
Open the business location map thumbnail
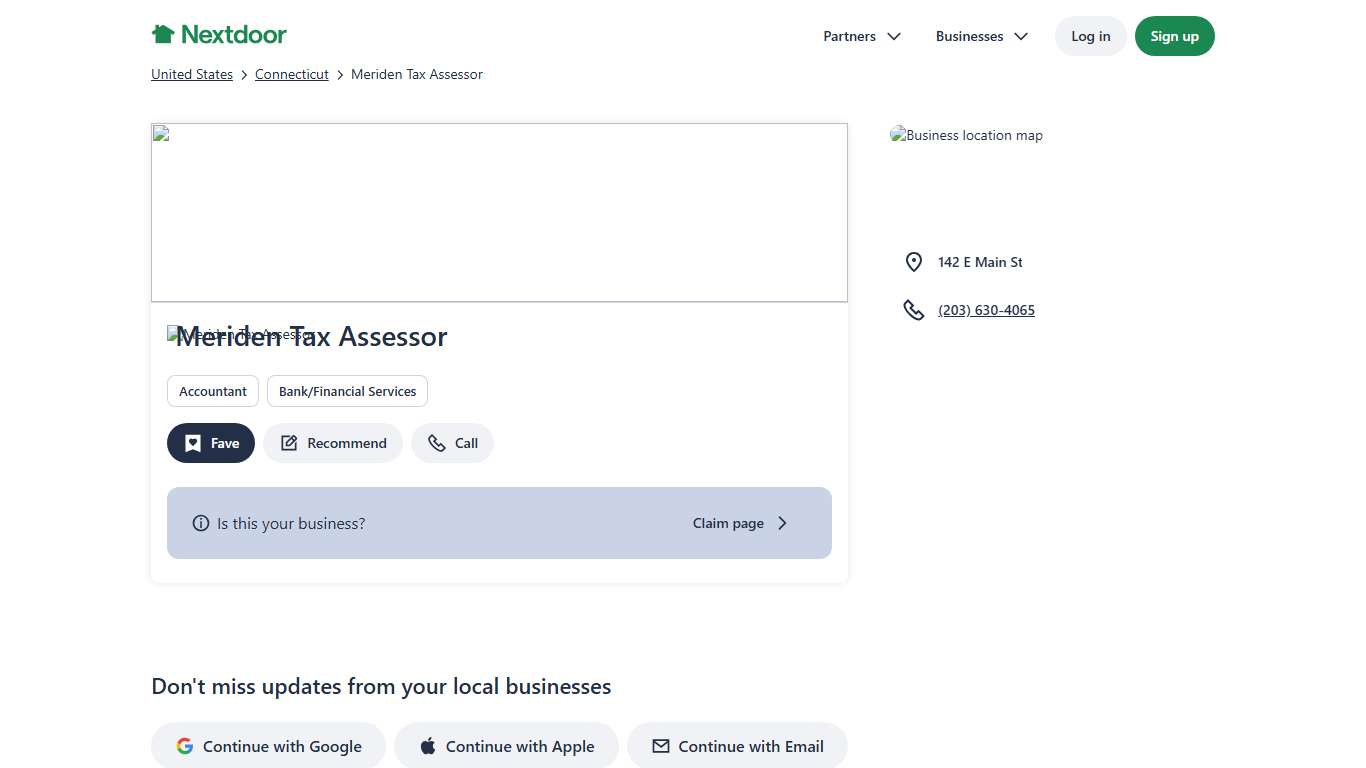(x=966, y=136)
